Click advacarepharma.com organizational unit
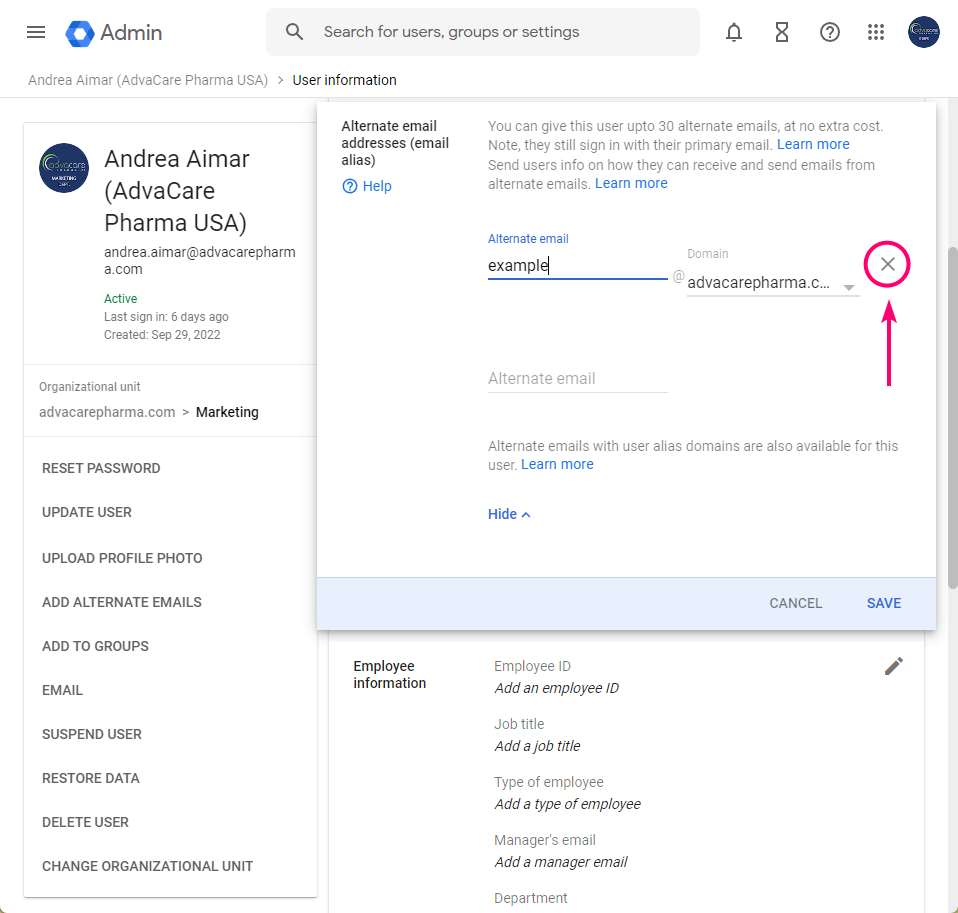958x913 pixels. (107, 412)
